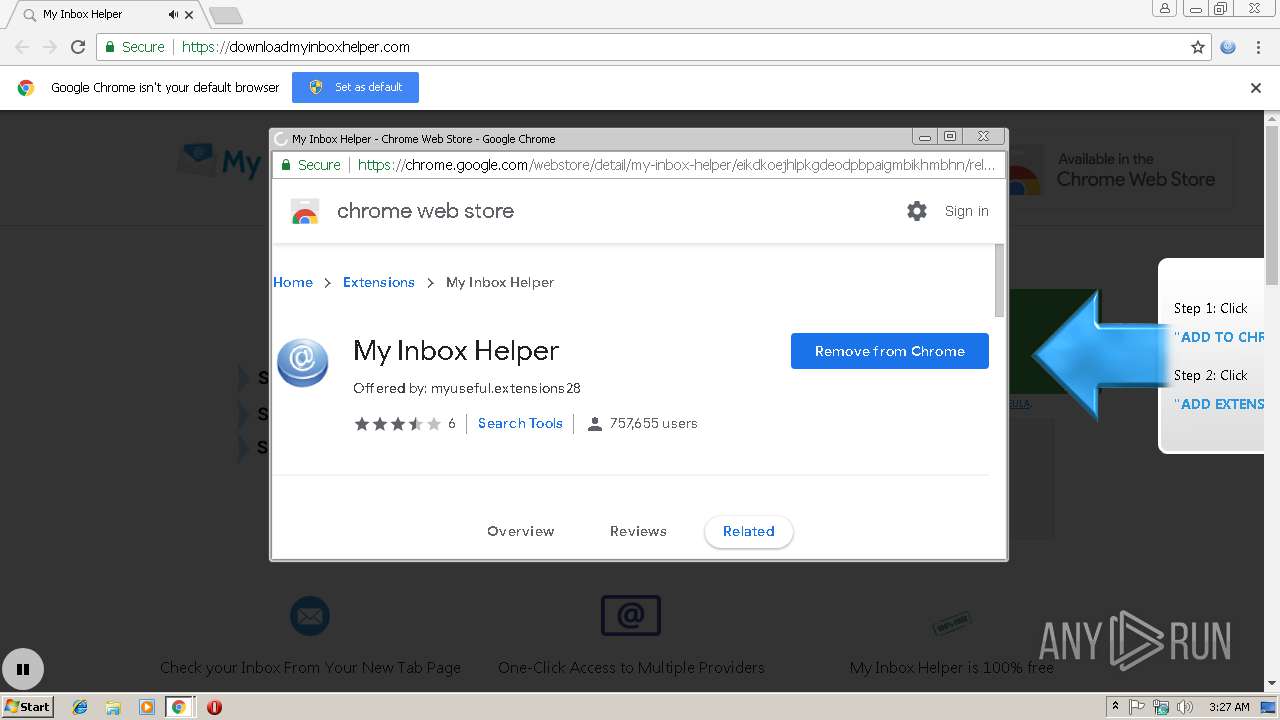This screenshot has width=1280, height=720.
Task: Click the system clock showing 3:27 AM
Action: tap(1229, 707)
